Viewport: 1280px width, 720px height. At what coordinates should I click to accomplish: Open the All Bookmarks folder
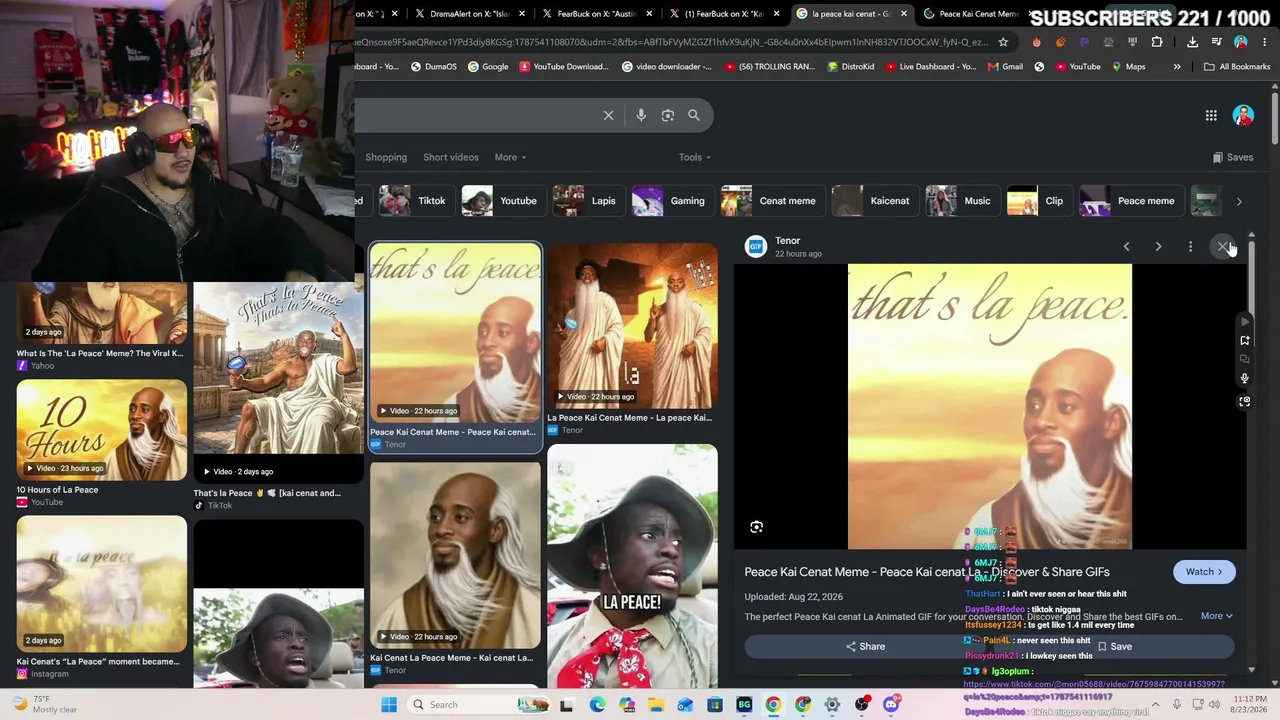point(1237,67)
